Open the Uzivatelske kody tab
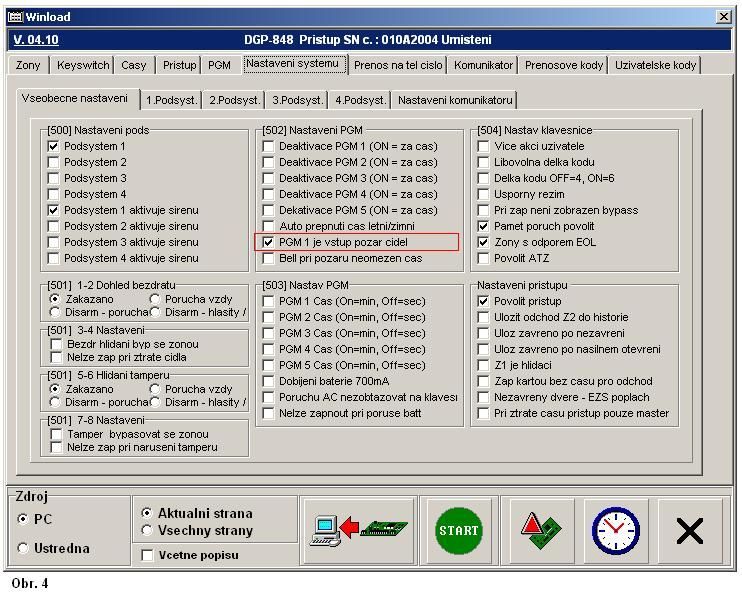This screenshot has width=742, height=599. [656, 65]
